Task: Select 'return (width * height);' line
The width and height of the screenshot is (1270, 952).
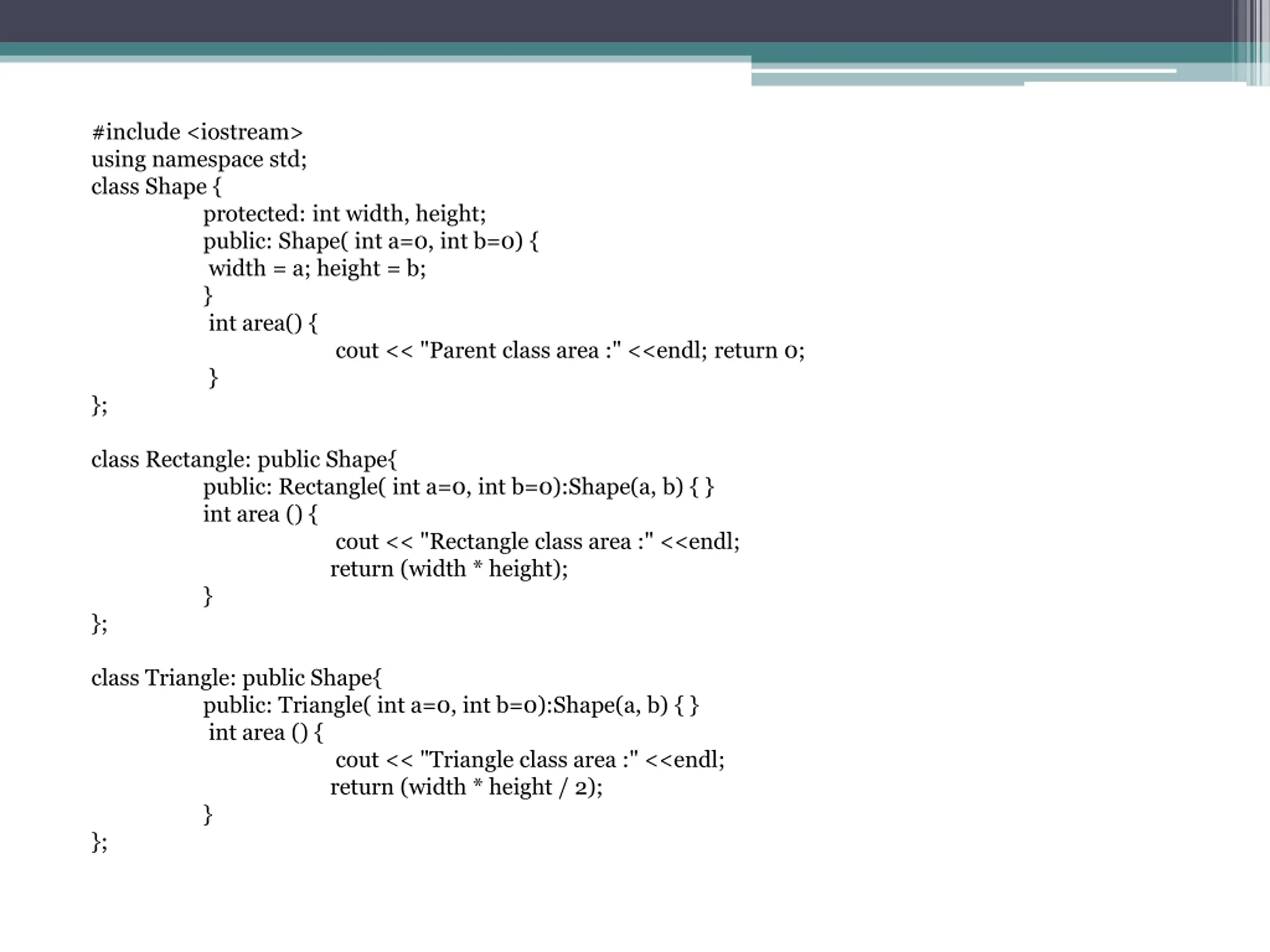Action: tap(449, 569)
